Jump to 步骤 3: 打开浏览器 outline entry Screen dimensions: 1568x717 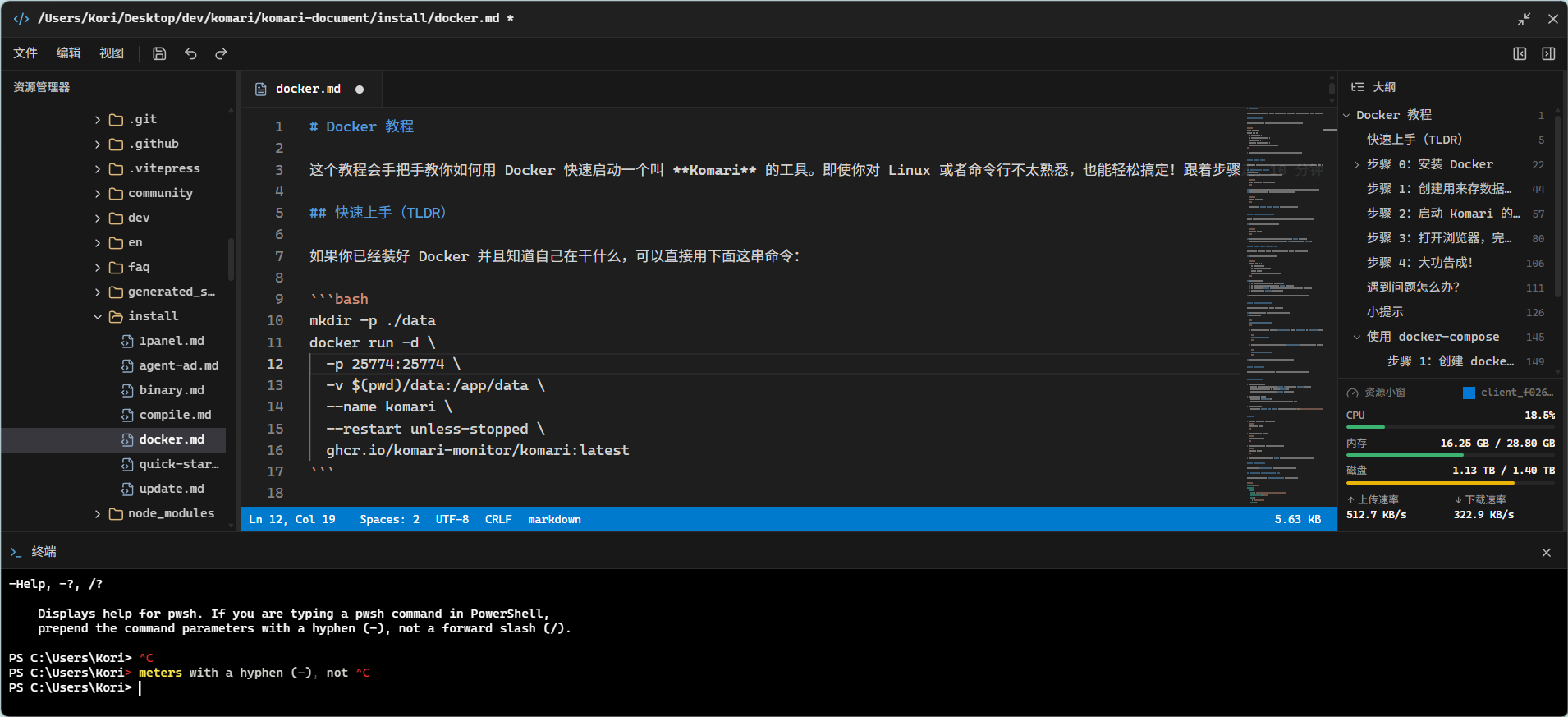[x=1439, y=238]
